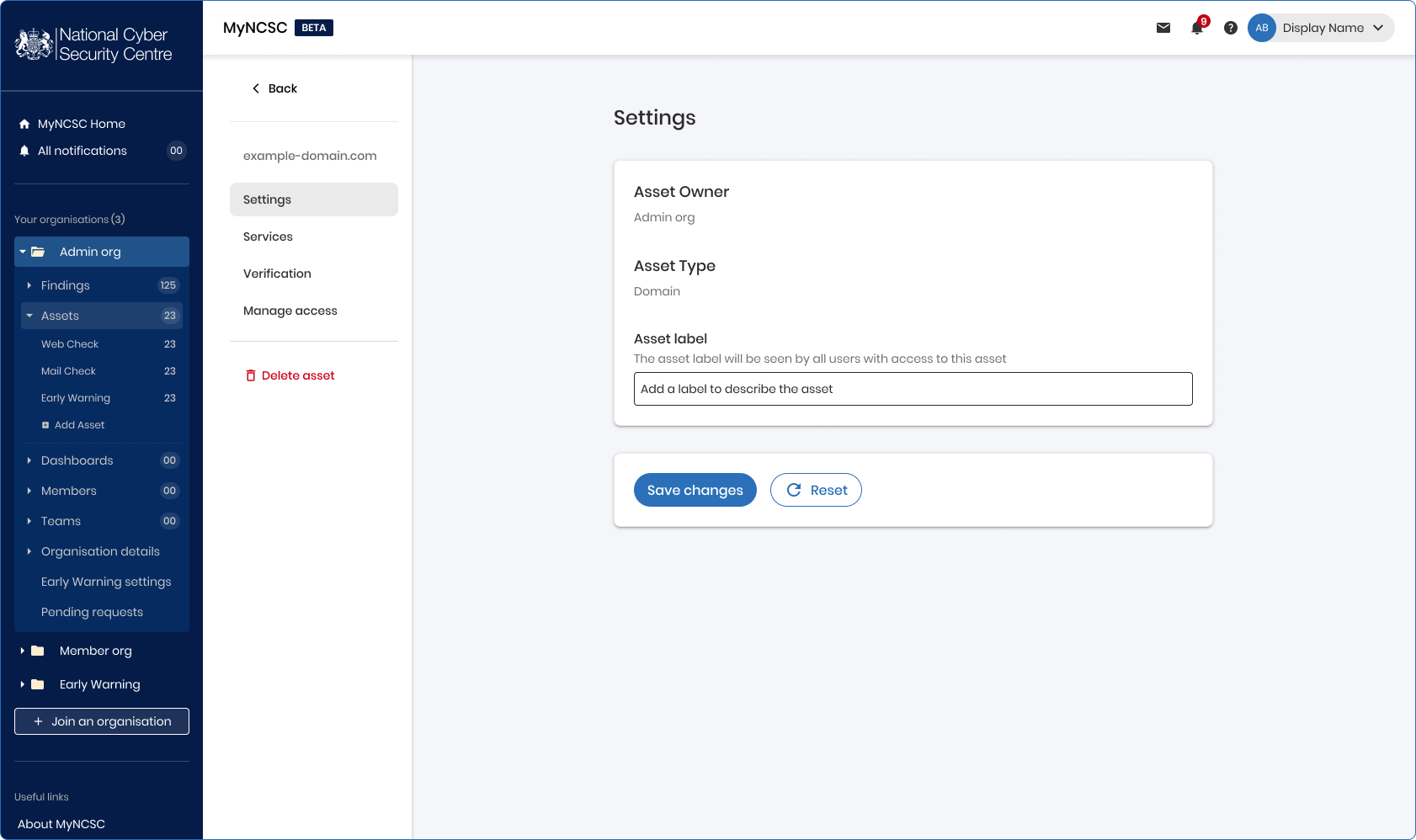The image size is (1416, 840).
Task: Expand the Members section arrow
Action: click(29, 491)
